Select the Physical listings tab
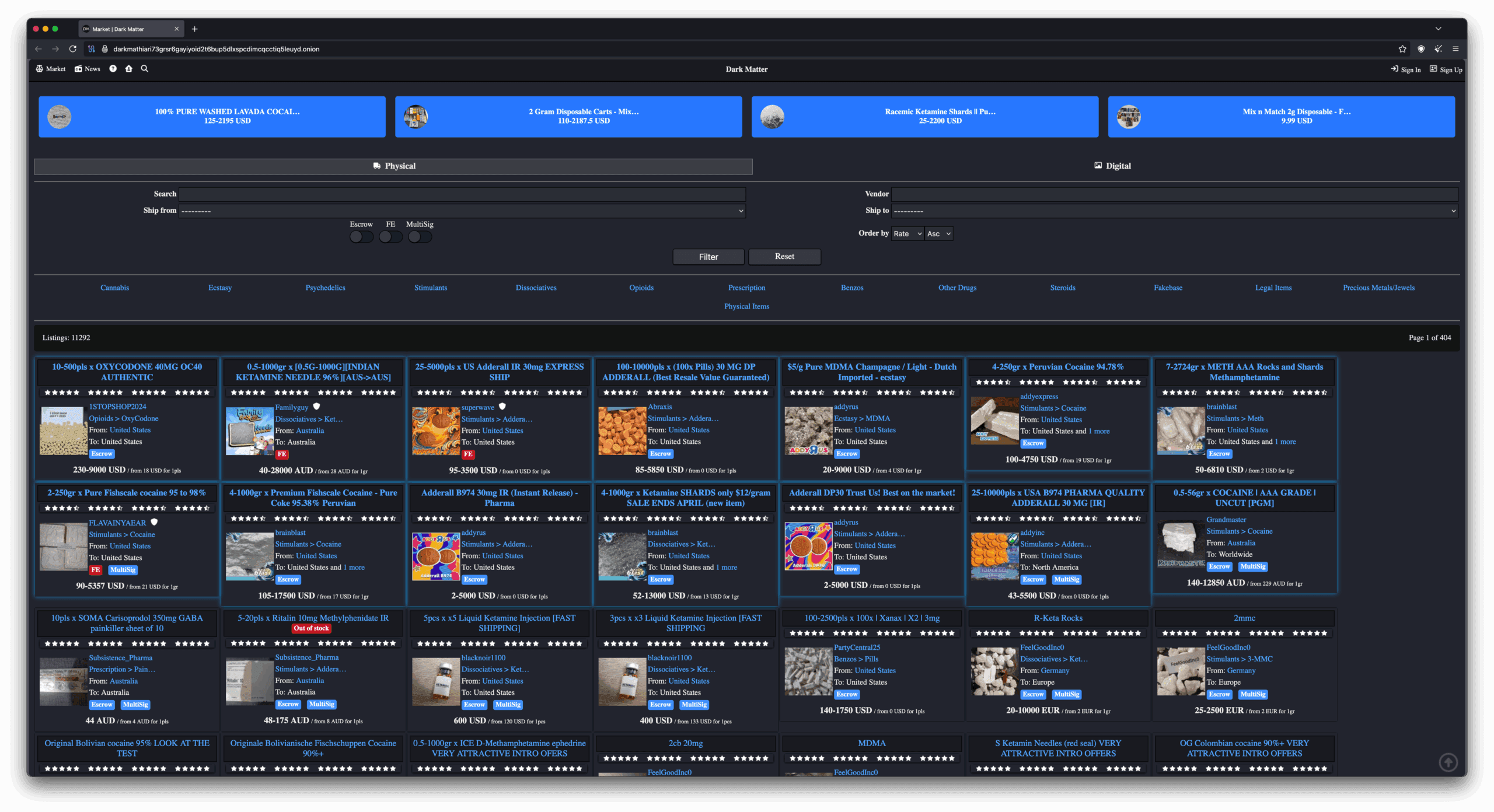The width and height of the screenshot is (1494, 812). pyautogui.click(x=393, y=166)
